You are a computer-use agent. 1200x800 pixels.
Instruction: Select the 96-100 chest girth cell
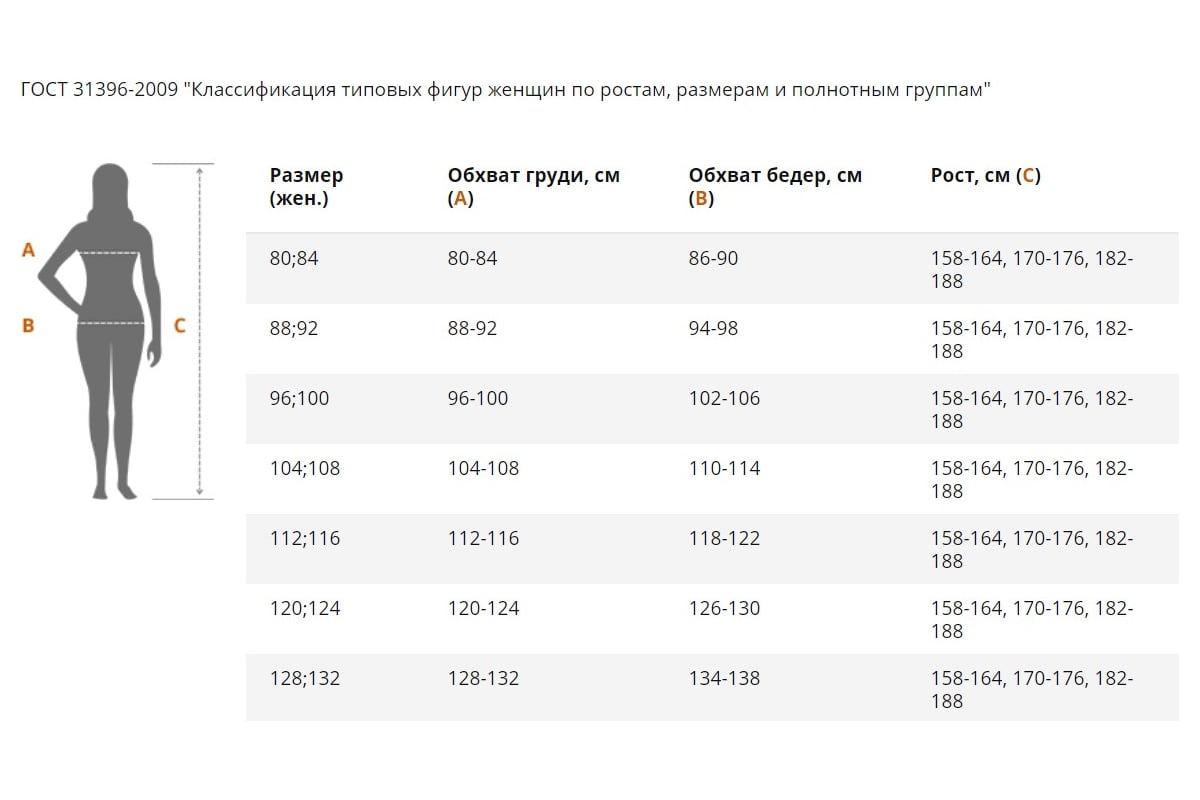pos(478,399)
